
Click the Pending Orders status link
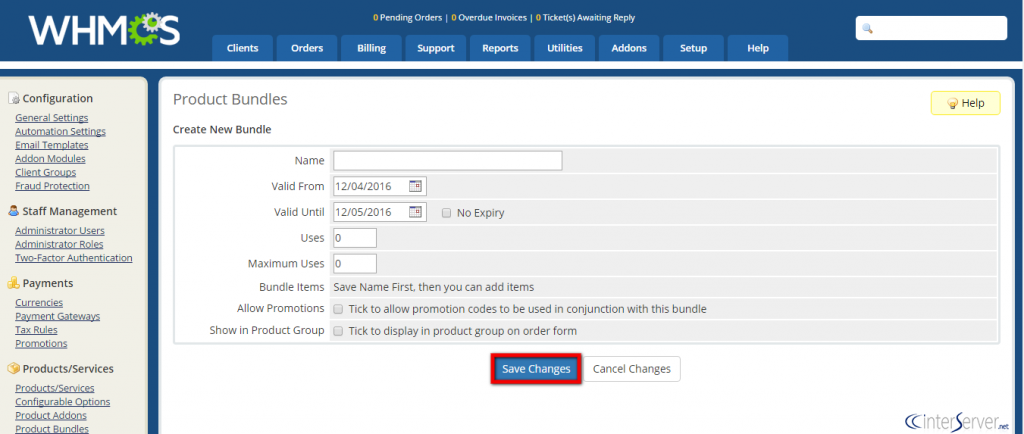tap(408, 18)
